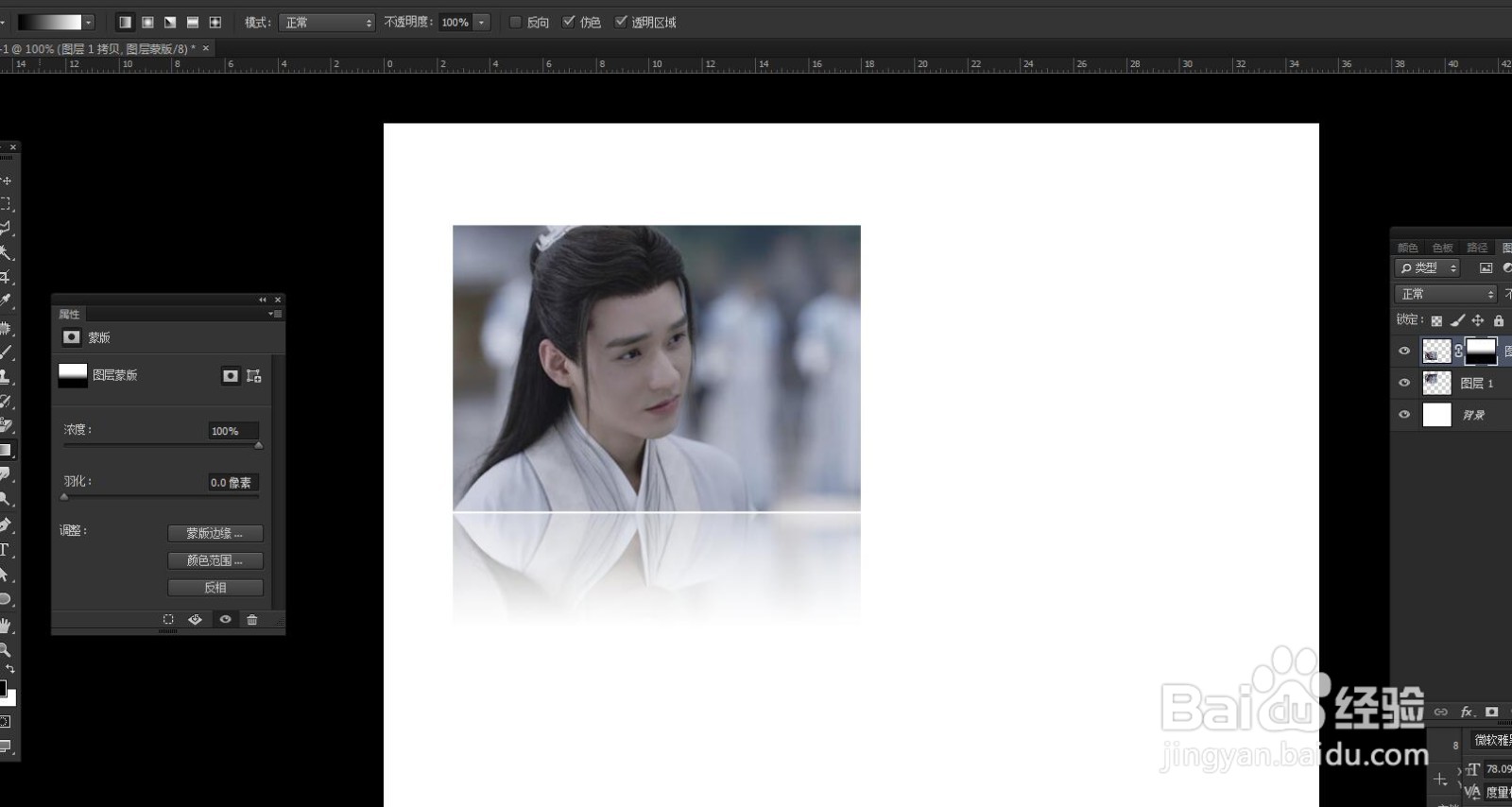Select the Brush tool
1512x807 pixels.
(x=6, y=352)
